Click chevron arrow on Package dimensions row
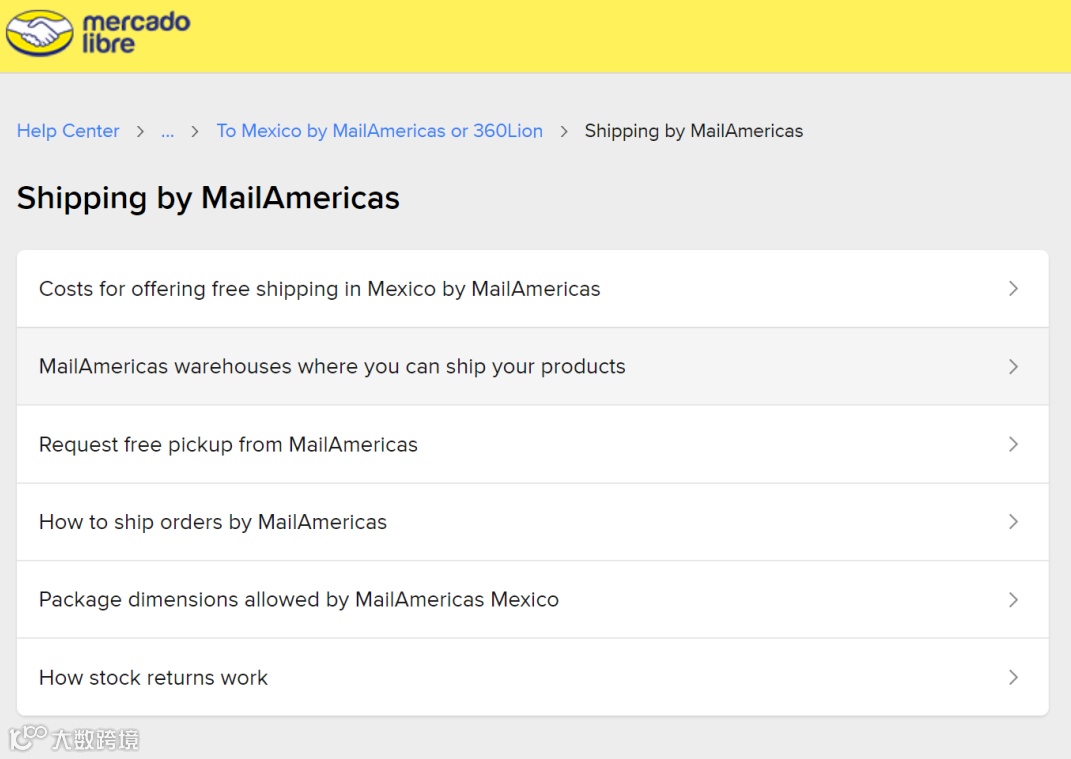Screen dimensions: 1071x759 tap(1013, 600)
